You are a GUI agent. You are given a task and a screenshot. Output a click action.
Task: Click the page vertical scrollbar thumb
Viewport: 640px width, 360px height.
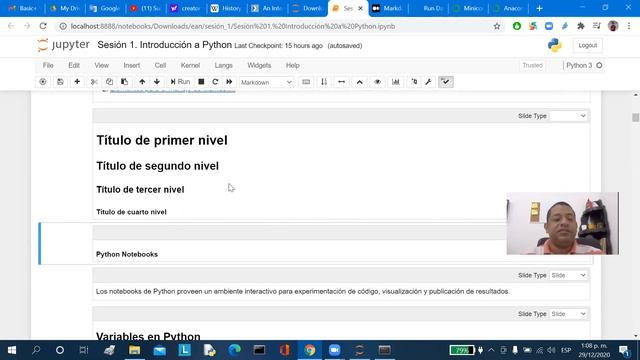635,118
